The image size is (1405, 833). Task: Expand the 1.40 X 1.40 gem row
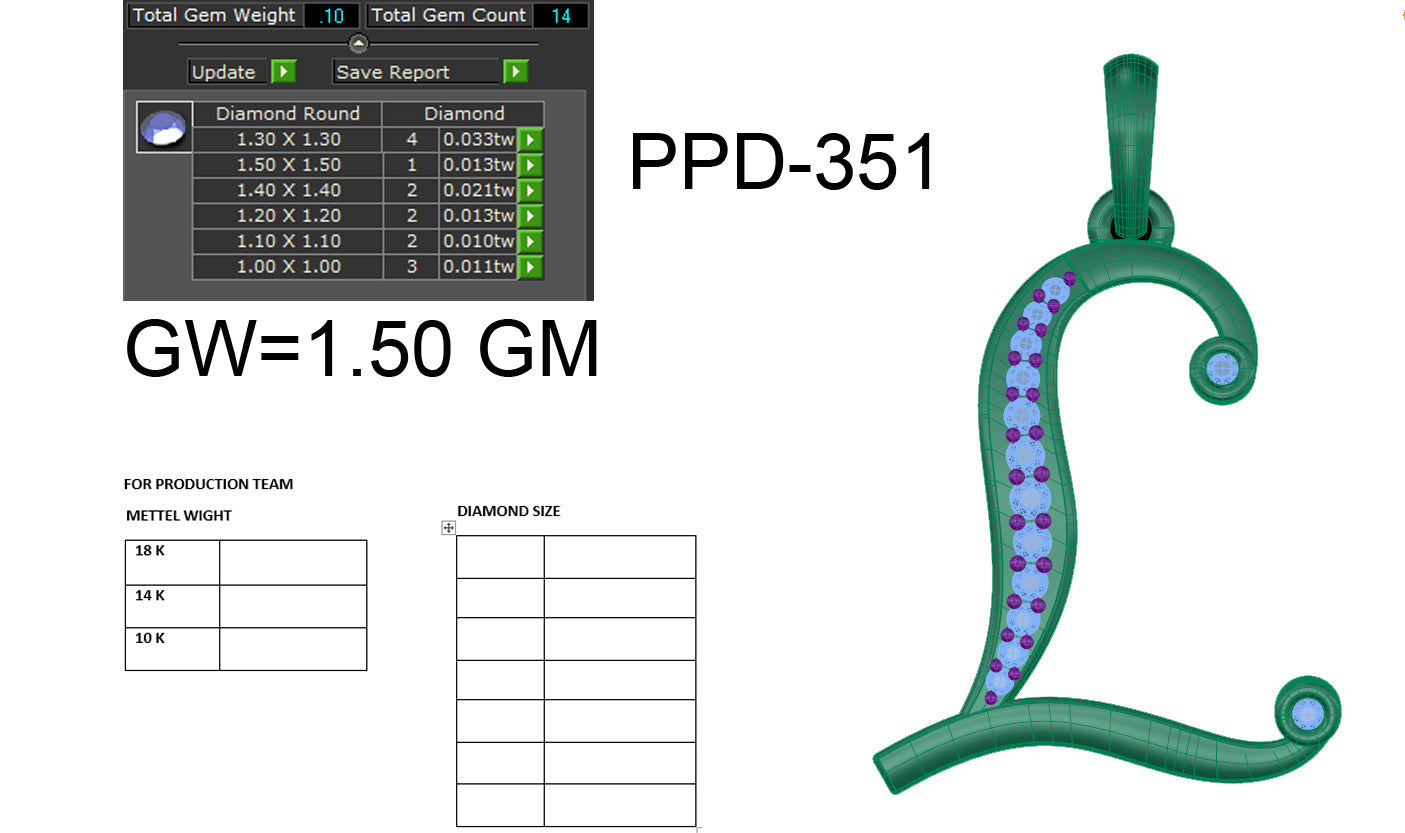[533, 190]
